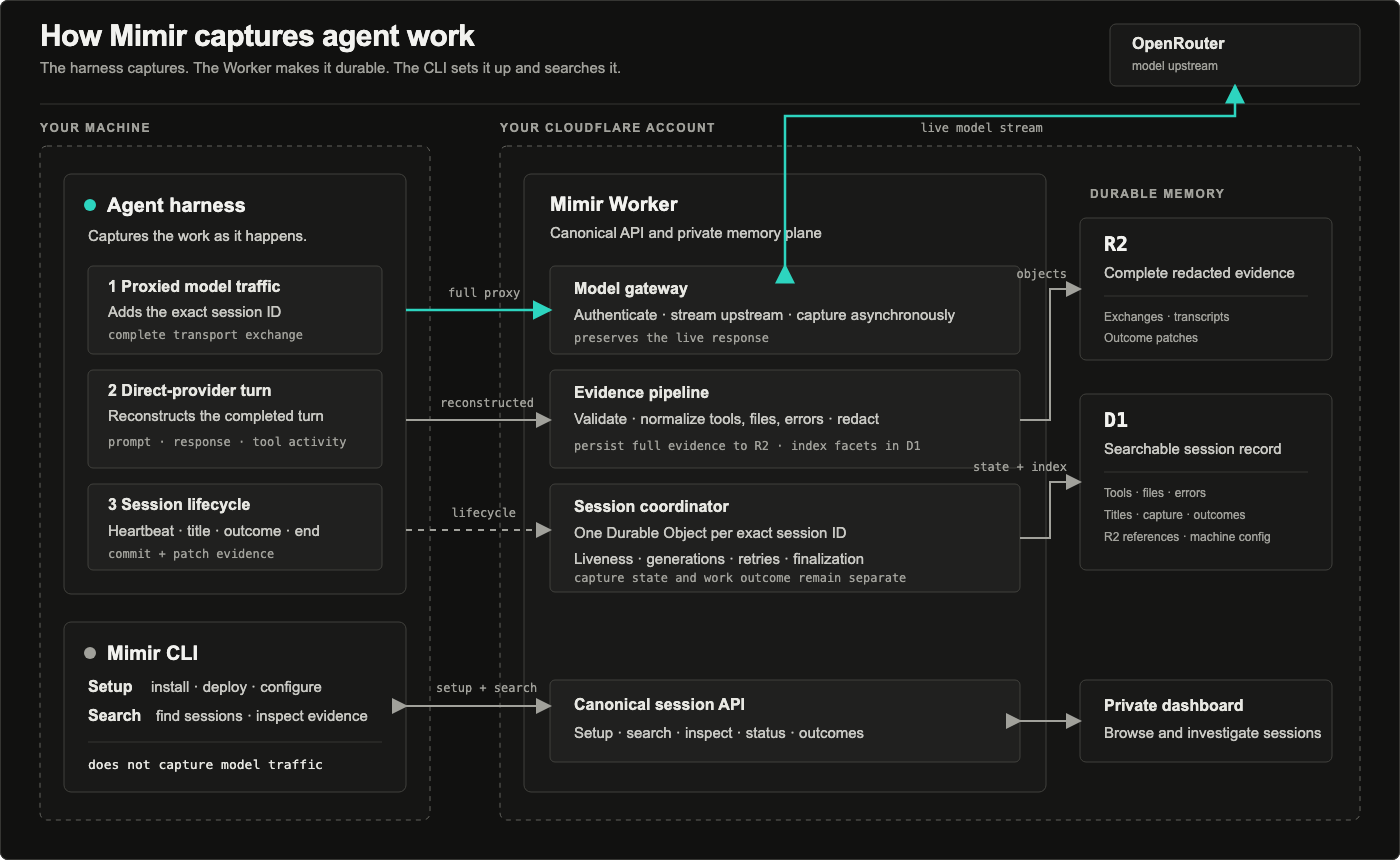Click the teal dot beside Agent harness
Viewport: 1400px width, 860px height.
90,205
